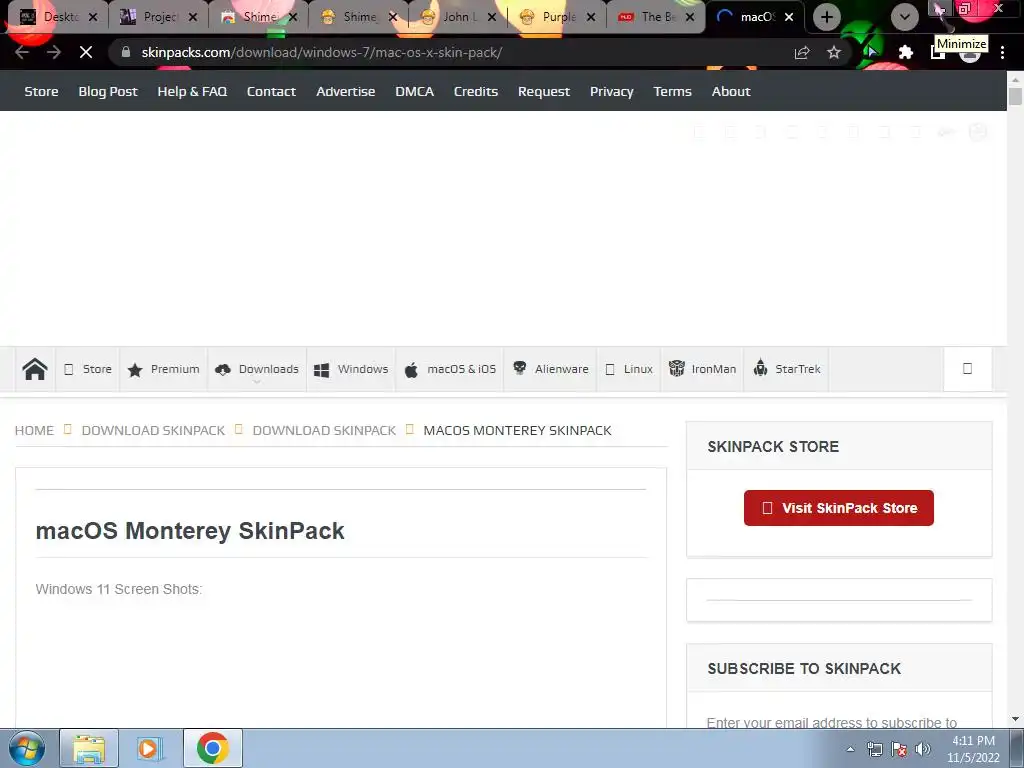Open the Alienware category
1024x768 pixels.
click(550, 369)
